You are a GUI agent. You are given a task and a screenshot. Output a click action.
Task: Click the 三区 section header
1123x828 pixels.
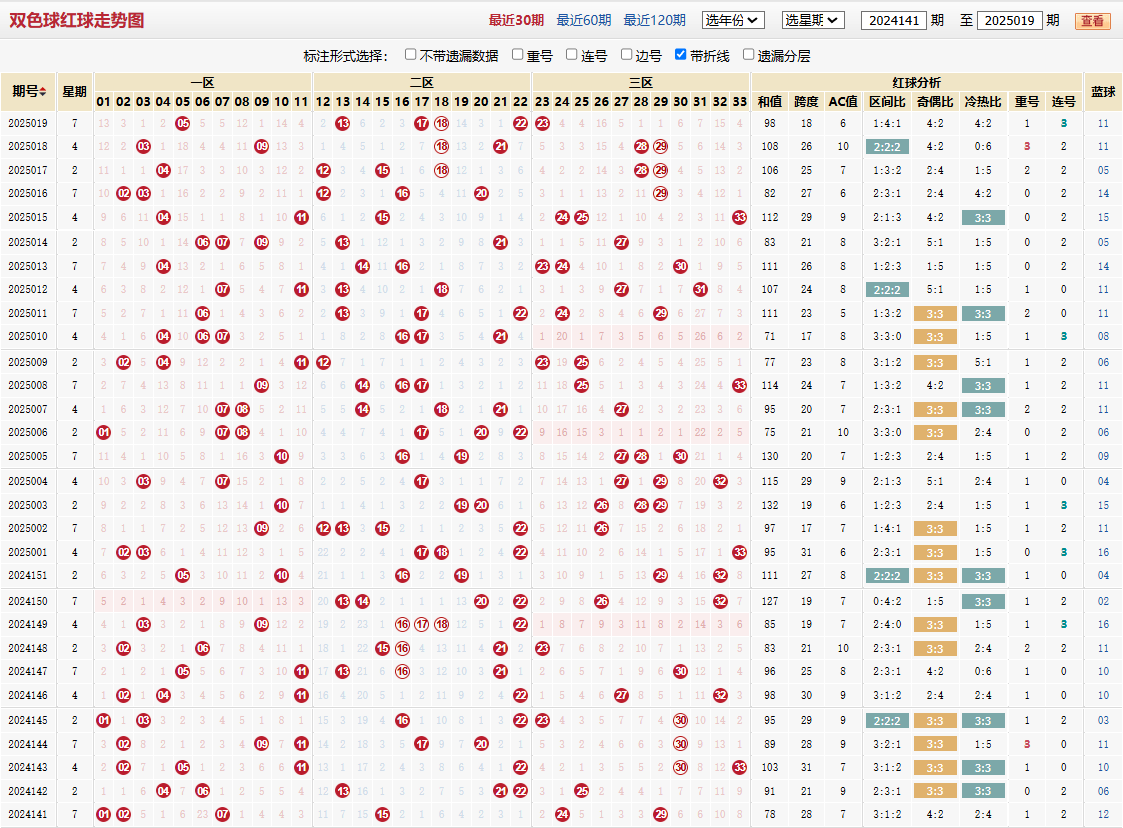[641, 82]
